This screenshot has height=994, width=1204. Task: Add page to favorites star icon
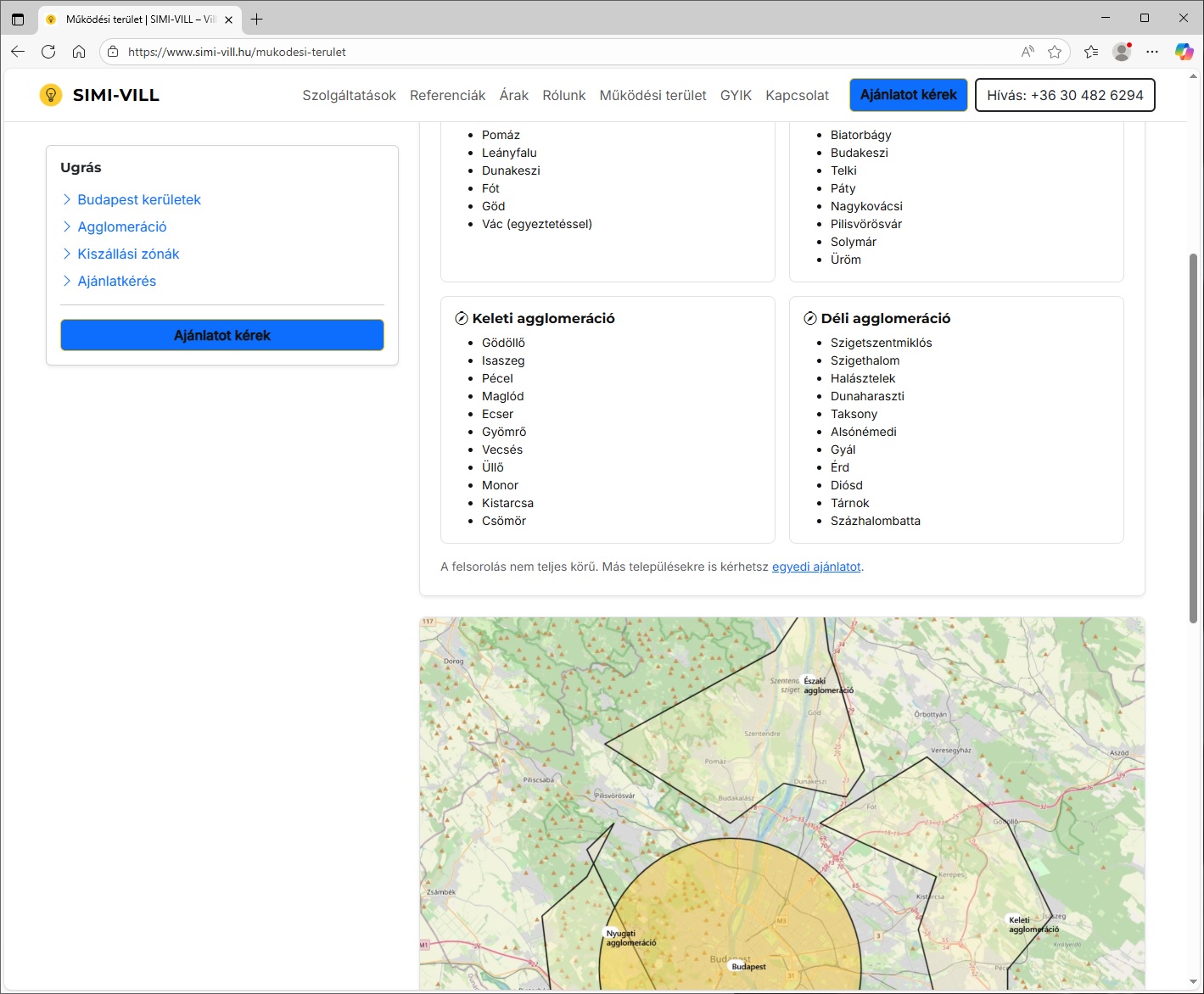(x=1055, y=52)
